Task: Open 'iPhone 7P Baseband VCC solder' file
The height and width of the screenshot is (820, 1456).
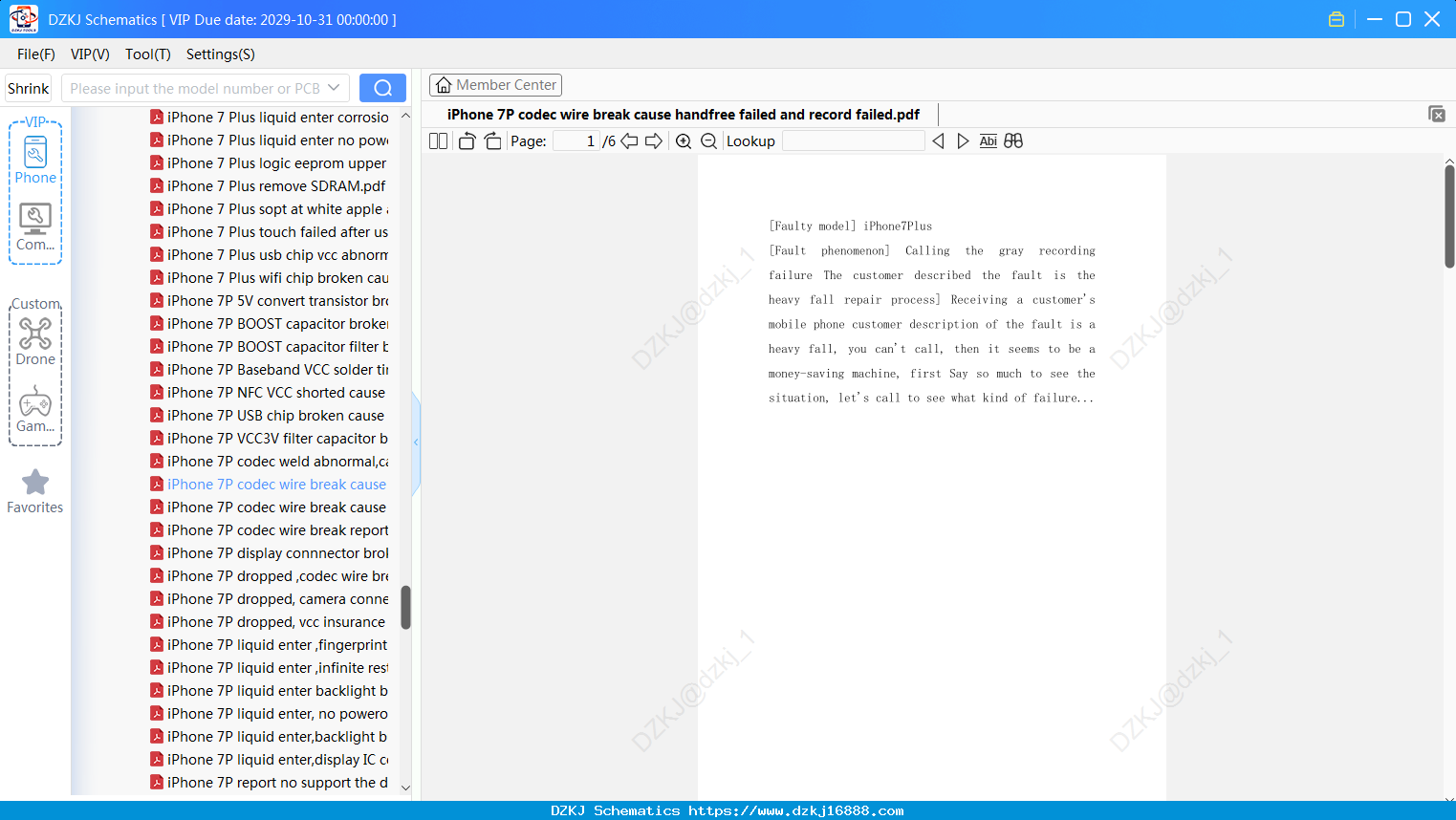Action: [x=278, y=370]
